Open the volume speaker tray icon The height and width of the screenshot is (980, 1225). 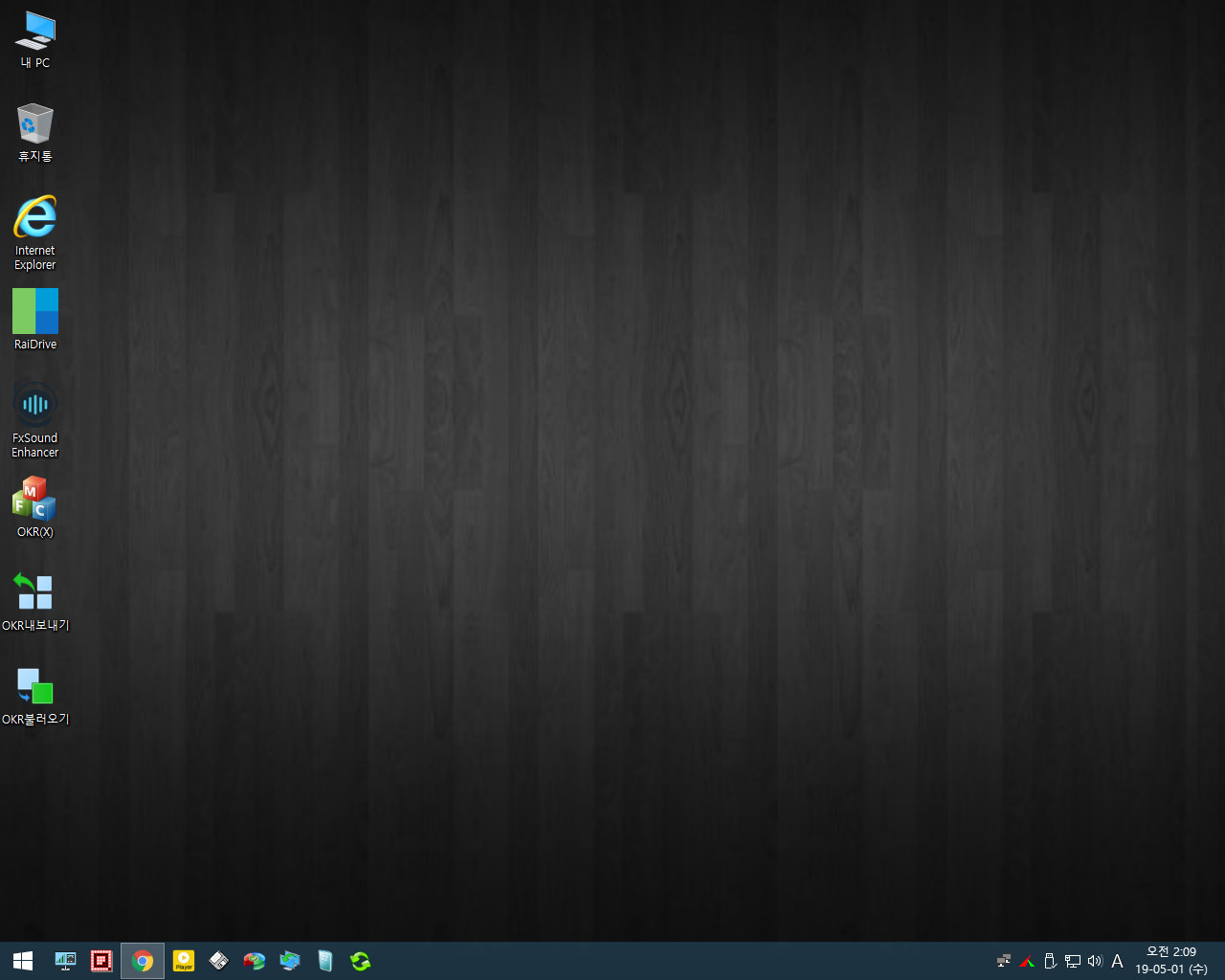click(x=1095, y=961)
